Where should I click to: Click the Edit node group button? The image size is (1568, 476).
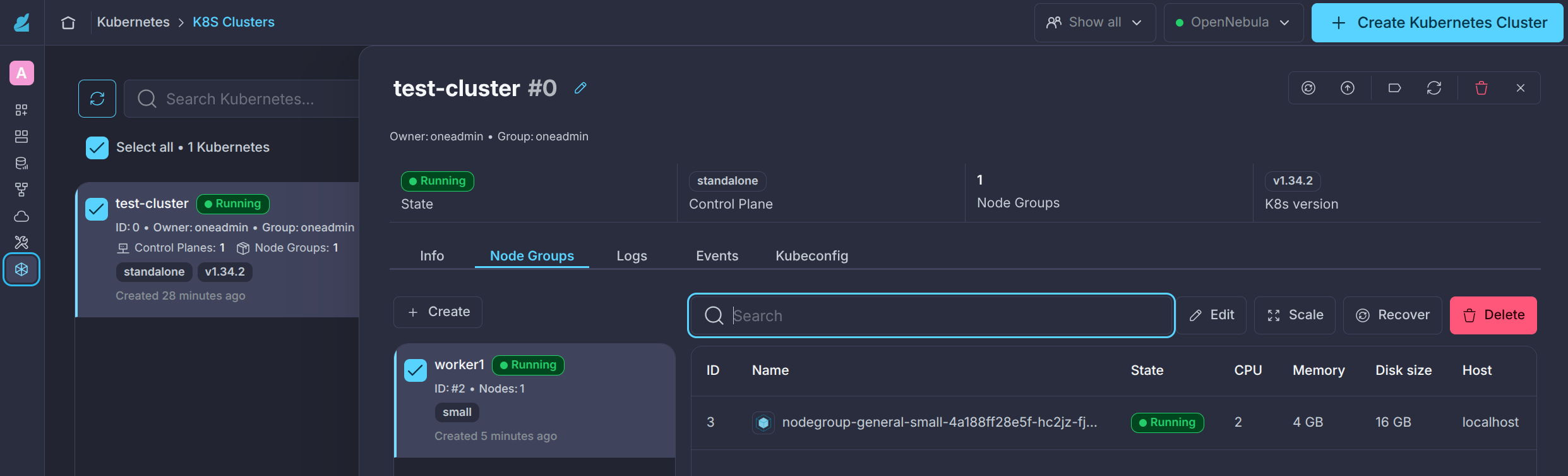1211,315
